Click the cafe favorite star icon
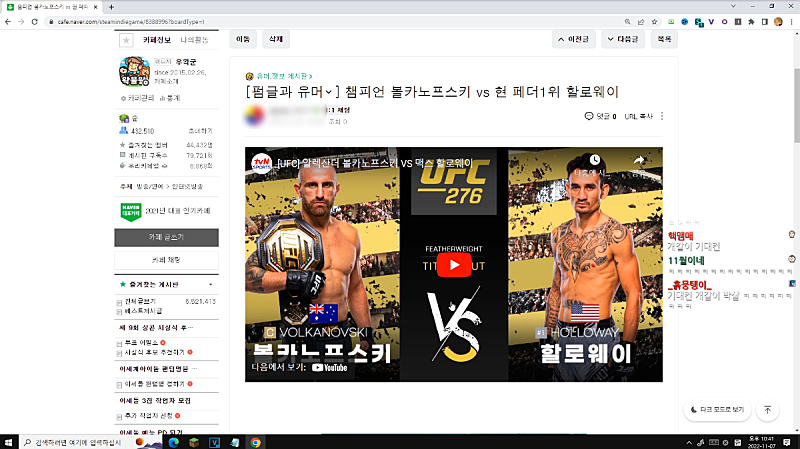The image size is (800, 449). tap(126, 40)
